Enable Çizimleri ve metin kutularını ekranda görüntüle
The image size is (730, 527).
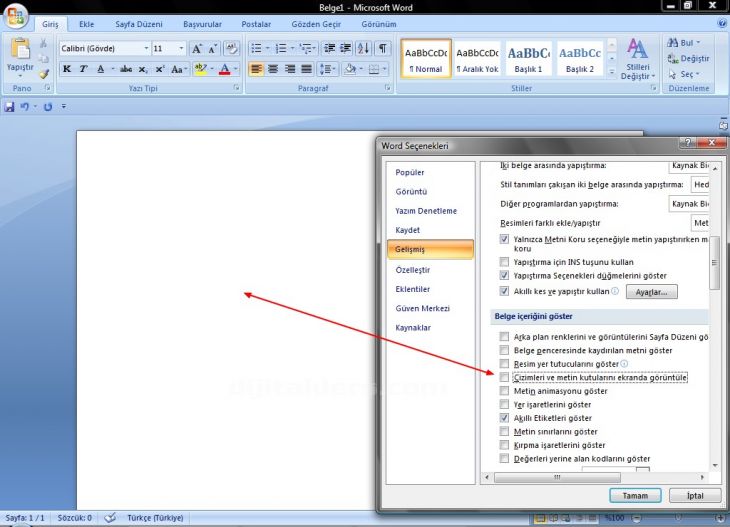[x=504, y=377]
